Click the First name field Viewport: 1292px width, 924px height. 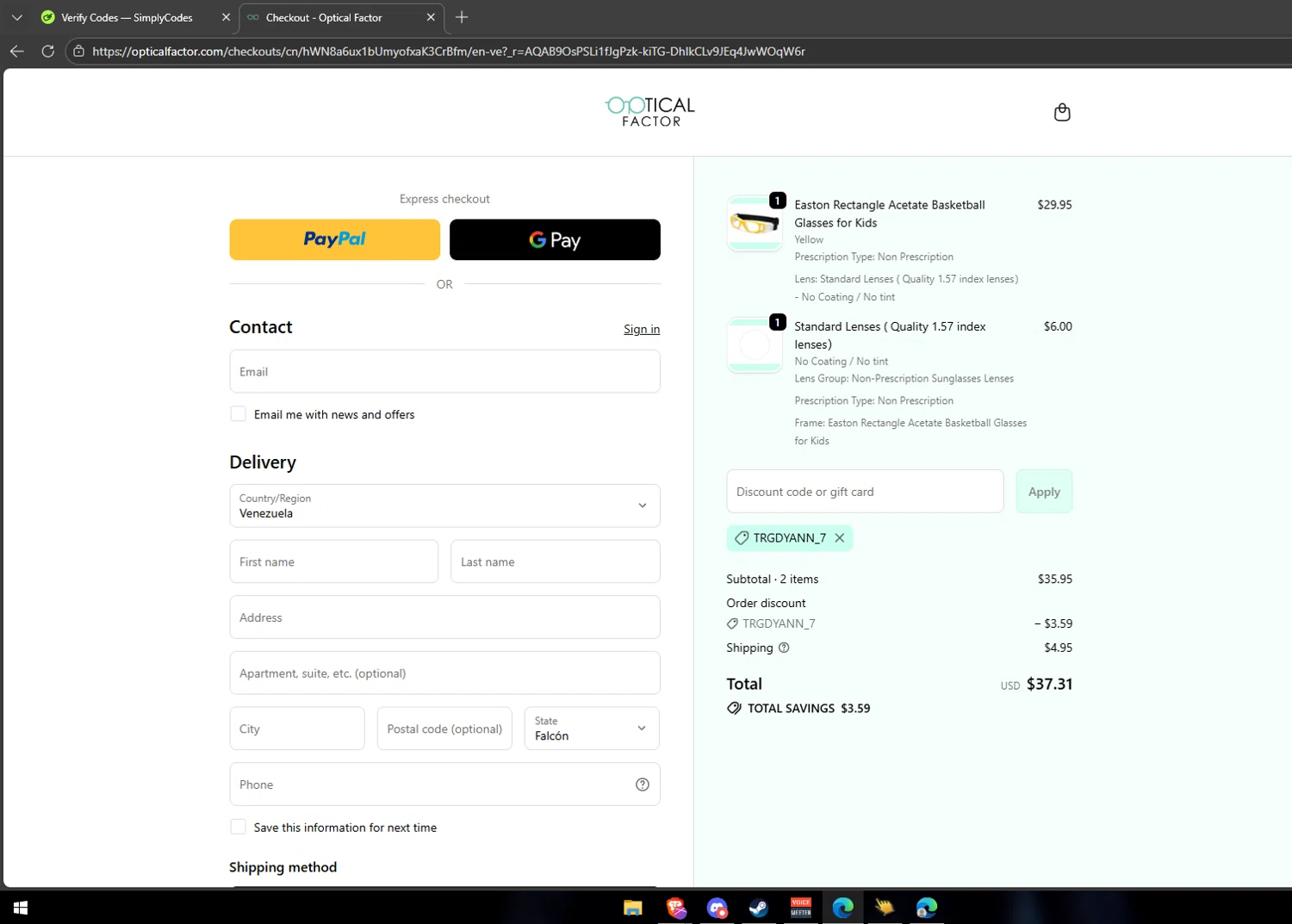pyautogui.click(x=334, y=561)
